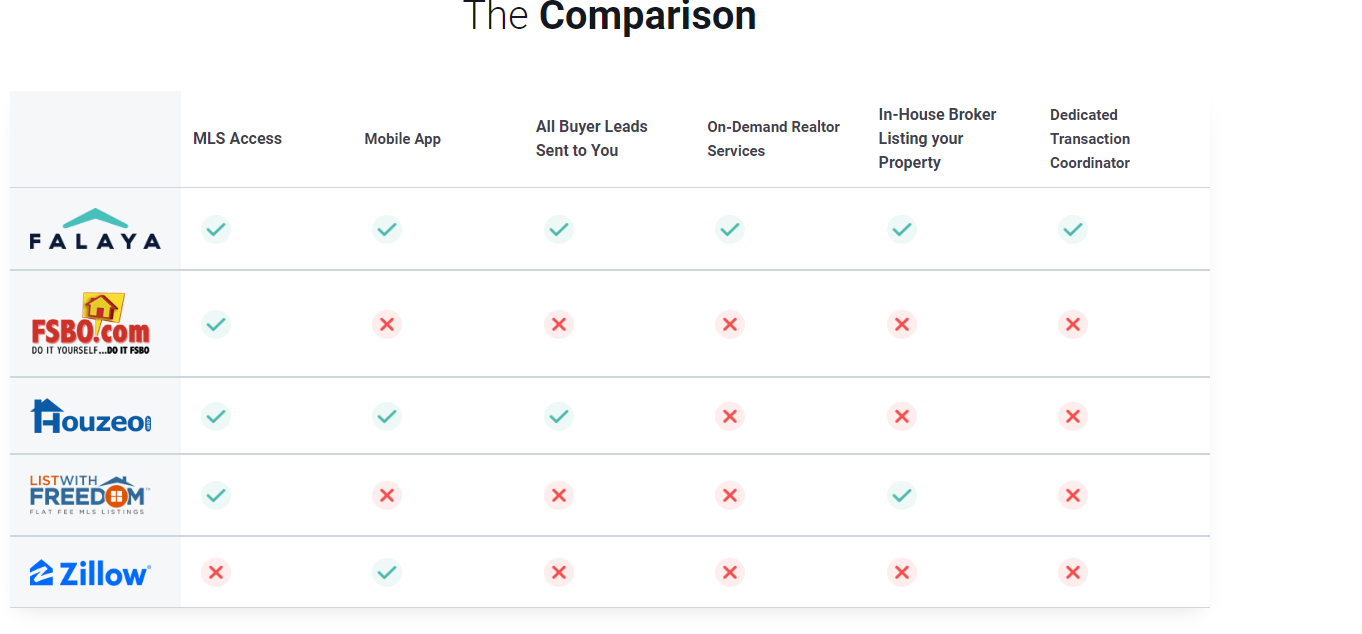Click the Mobile App column header
The width and height of the screenshot is (1362, 634).
pos(402,139)
